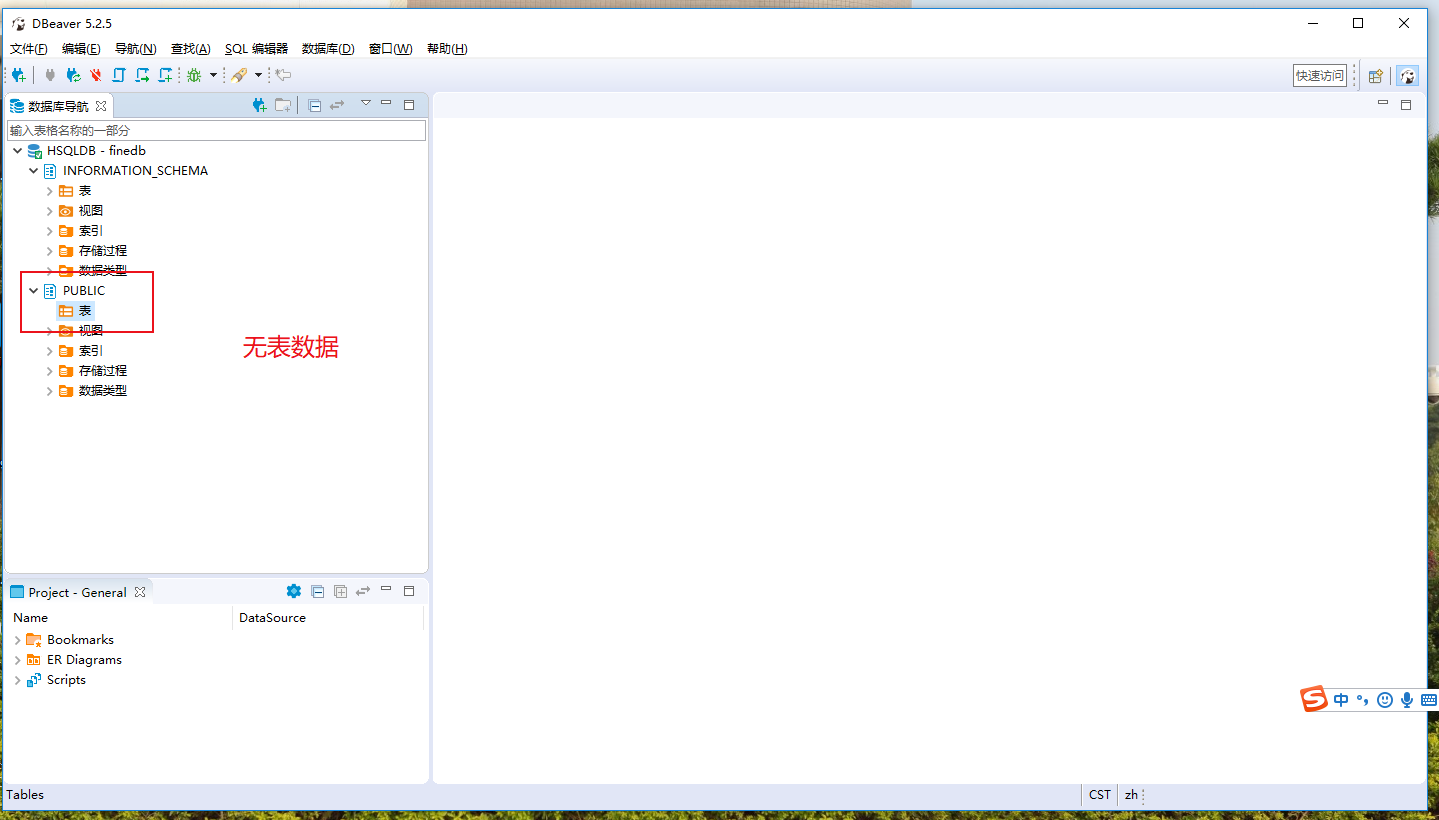This screenshot has height=820, width=1439.
Task: Click the green Debug bug icon
Action: pos(194,75)
